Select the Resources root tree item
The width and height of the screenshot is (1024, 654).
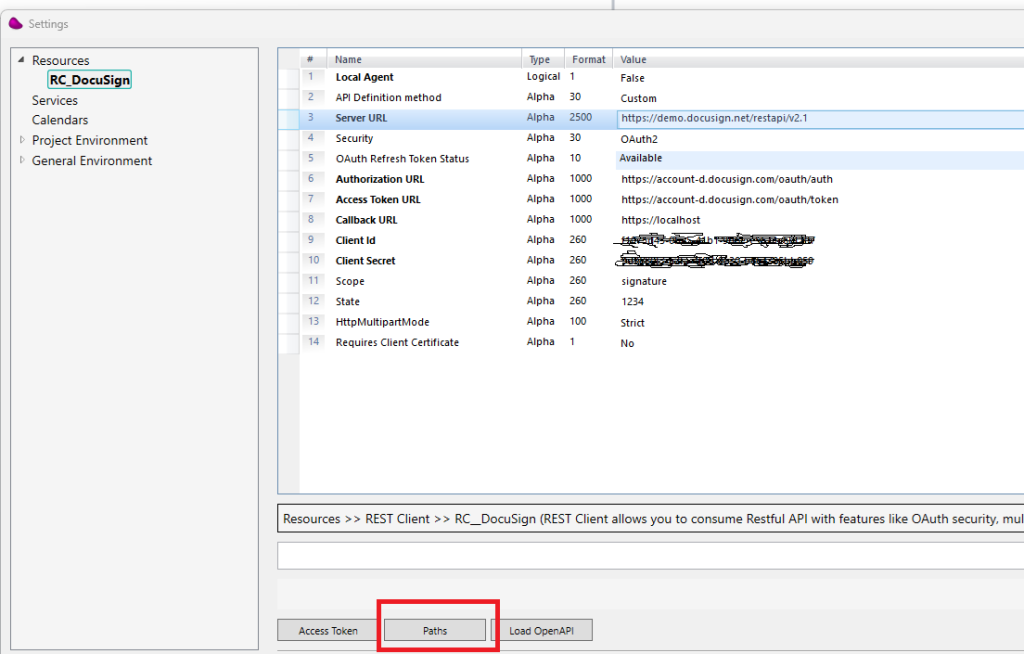[x=61, y=60]
